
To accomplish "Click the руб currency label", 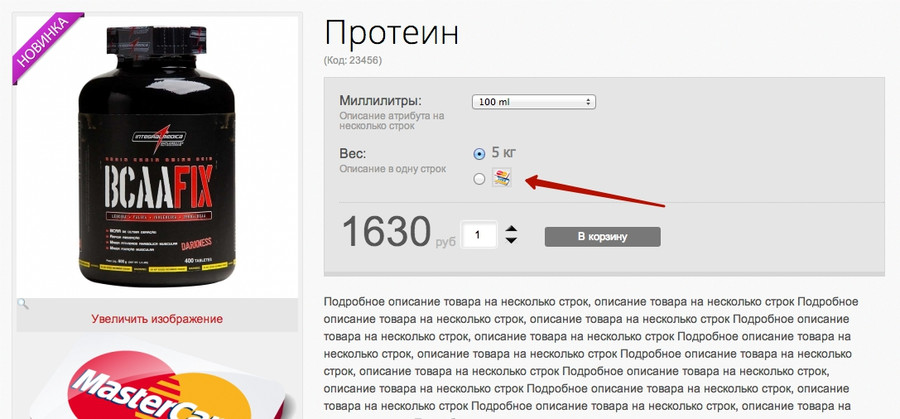I will (445, 242).
